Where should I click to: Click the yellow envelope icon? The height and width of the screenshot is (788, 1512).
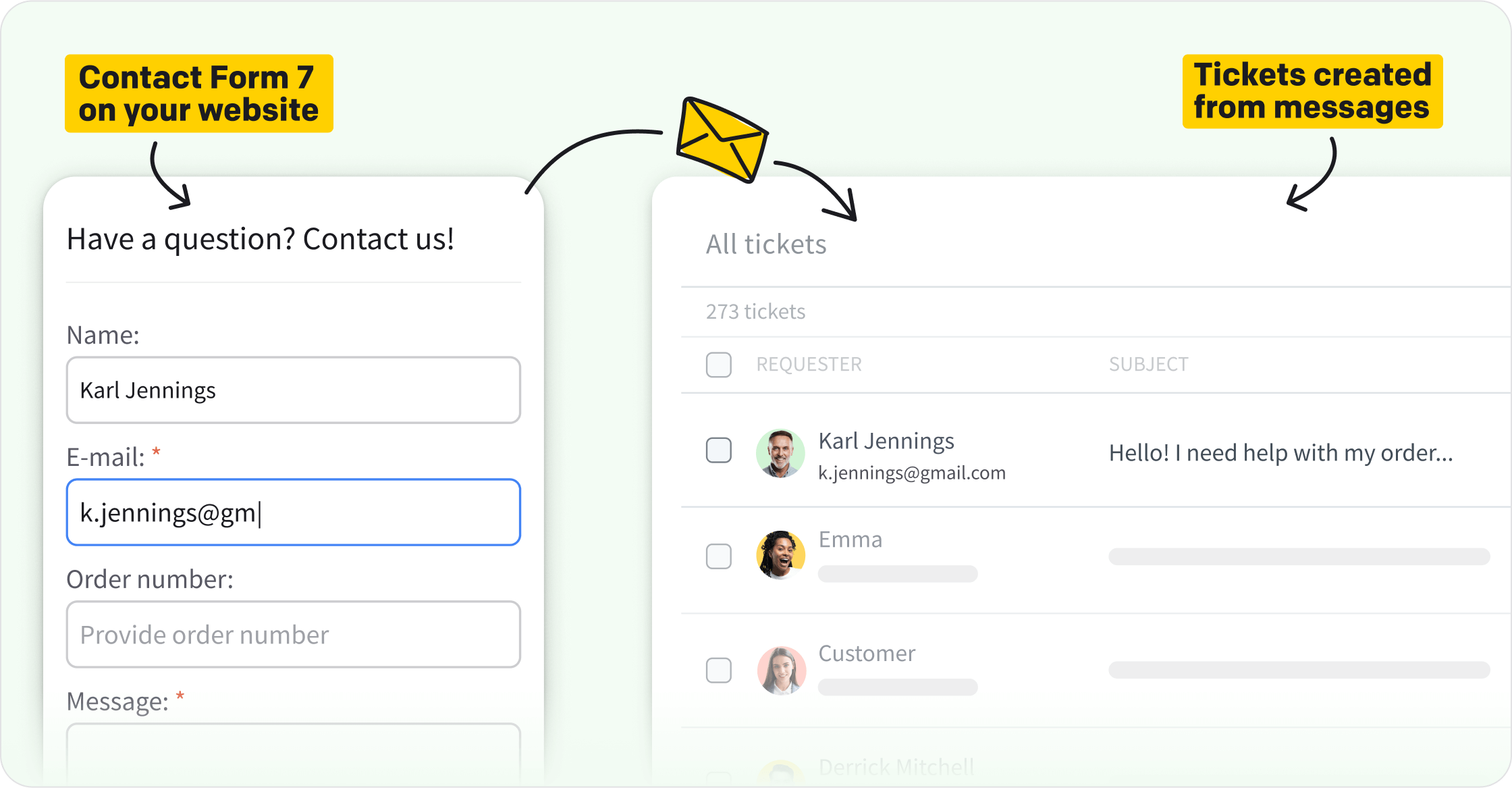pyautogui.click(x=722, y=140)
